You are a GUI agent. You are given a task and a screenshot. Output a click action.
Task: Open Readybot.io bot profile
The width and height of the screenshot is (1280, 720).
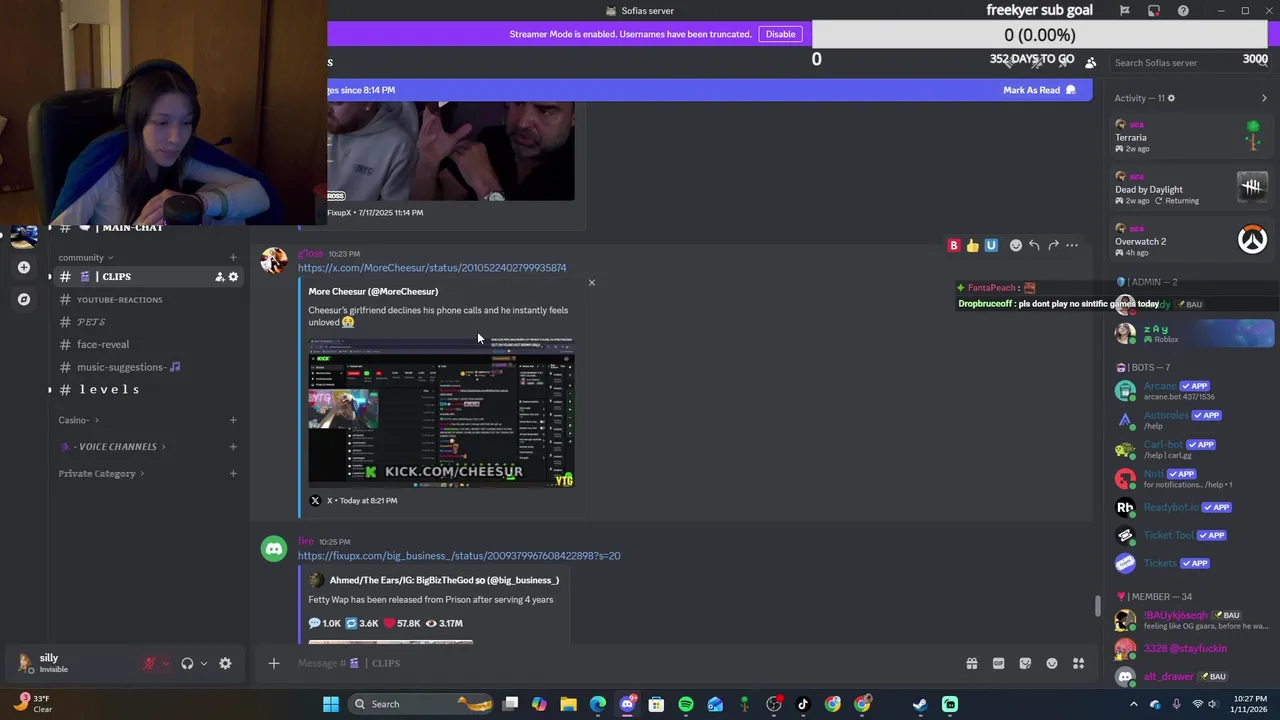[1192, 507]
